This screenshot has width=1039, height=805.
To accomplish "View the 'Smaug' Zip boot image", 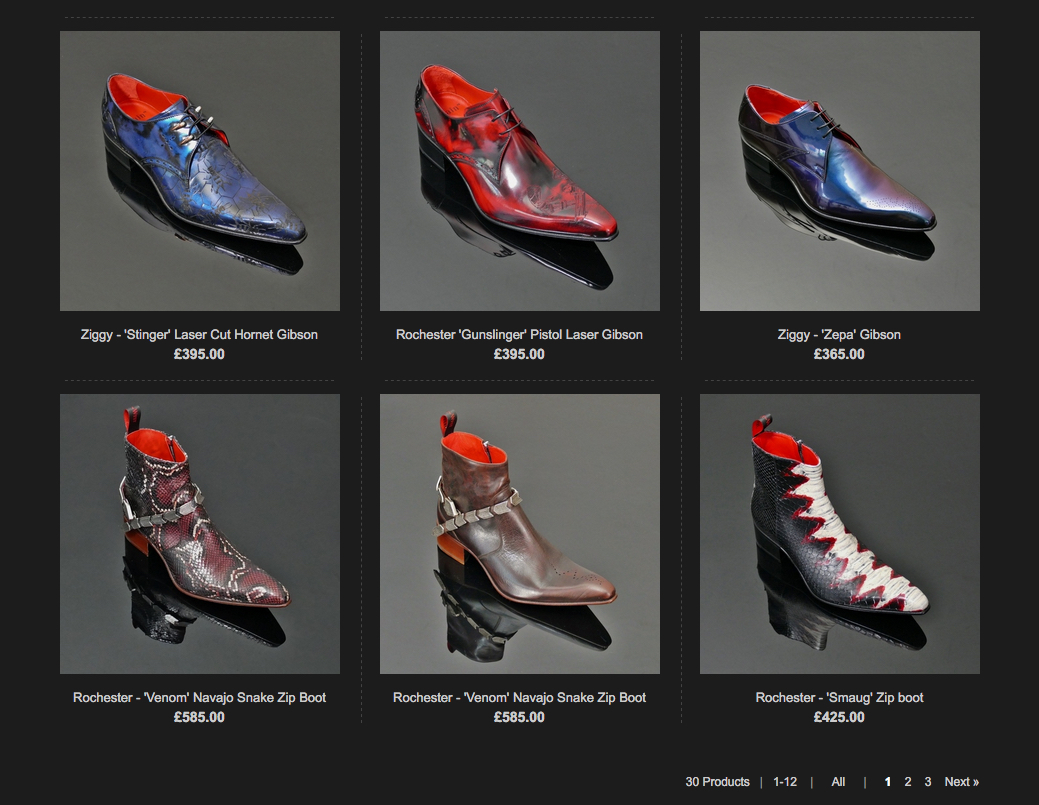I will pyautogui.click(x=840, y=533).
